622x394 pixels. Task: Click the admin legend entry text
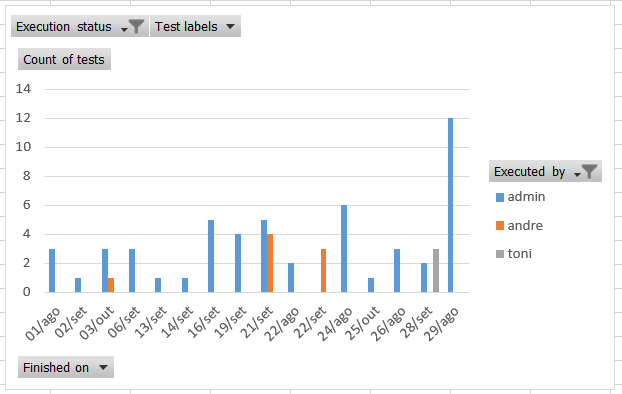coord(526,197)
